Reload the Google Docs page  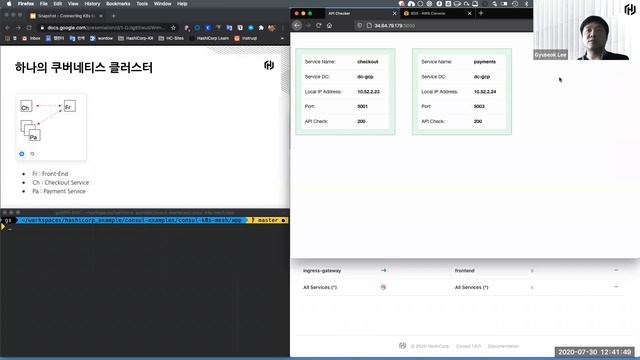[29, 28]
